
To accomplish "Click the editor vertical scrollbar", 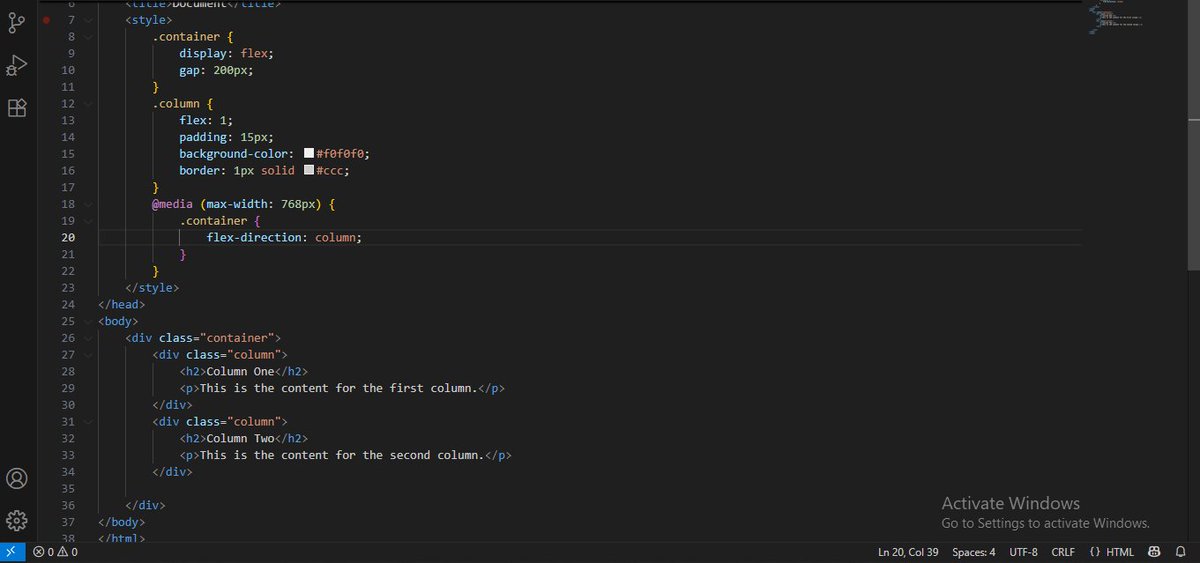I will coord(1192,135).
